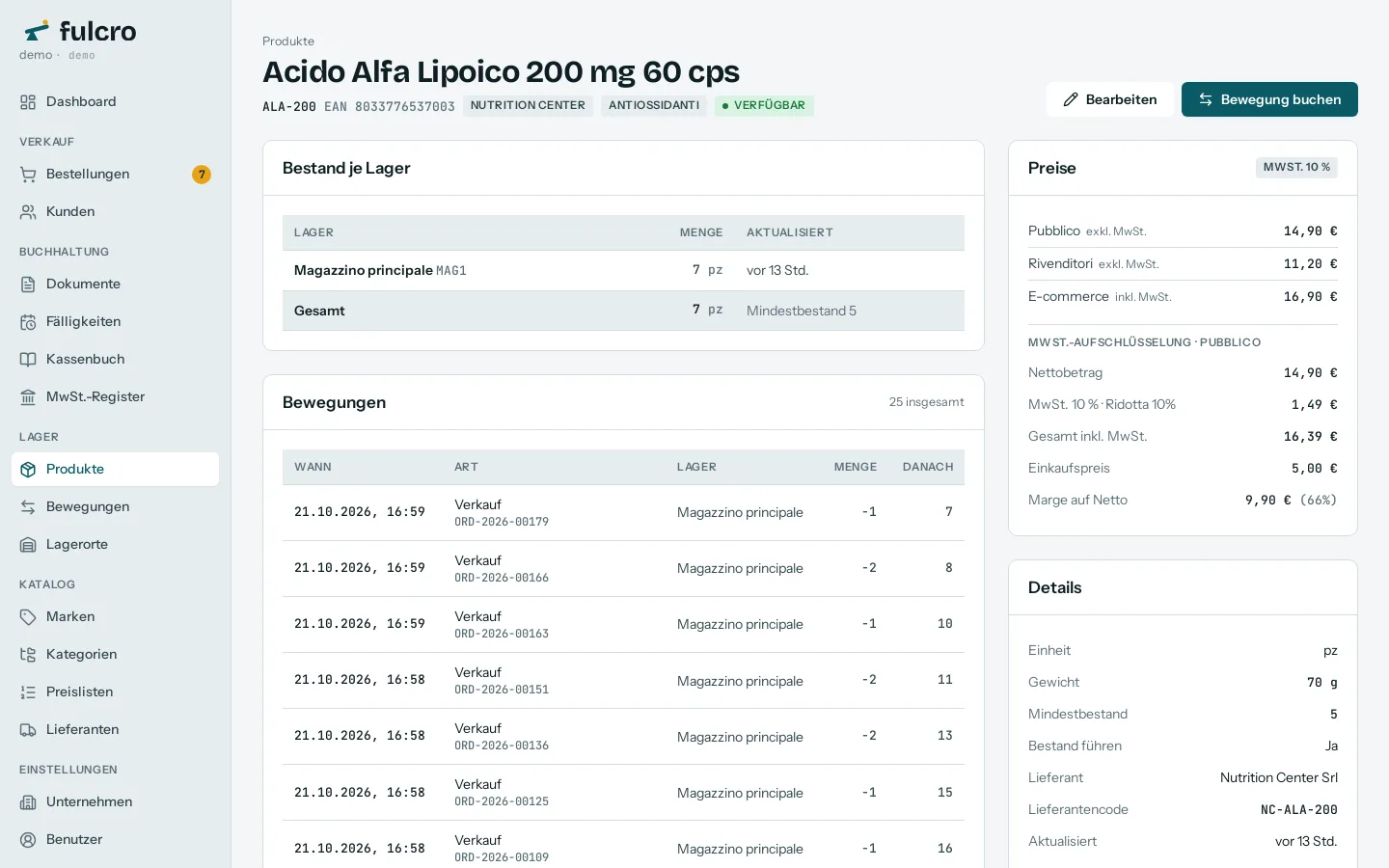Select the Magazzino principale MAG1 row

coord(623,271)
